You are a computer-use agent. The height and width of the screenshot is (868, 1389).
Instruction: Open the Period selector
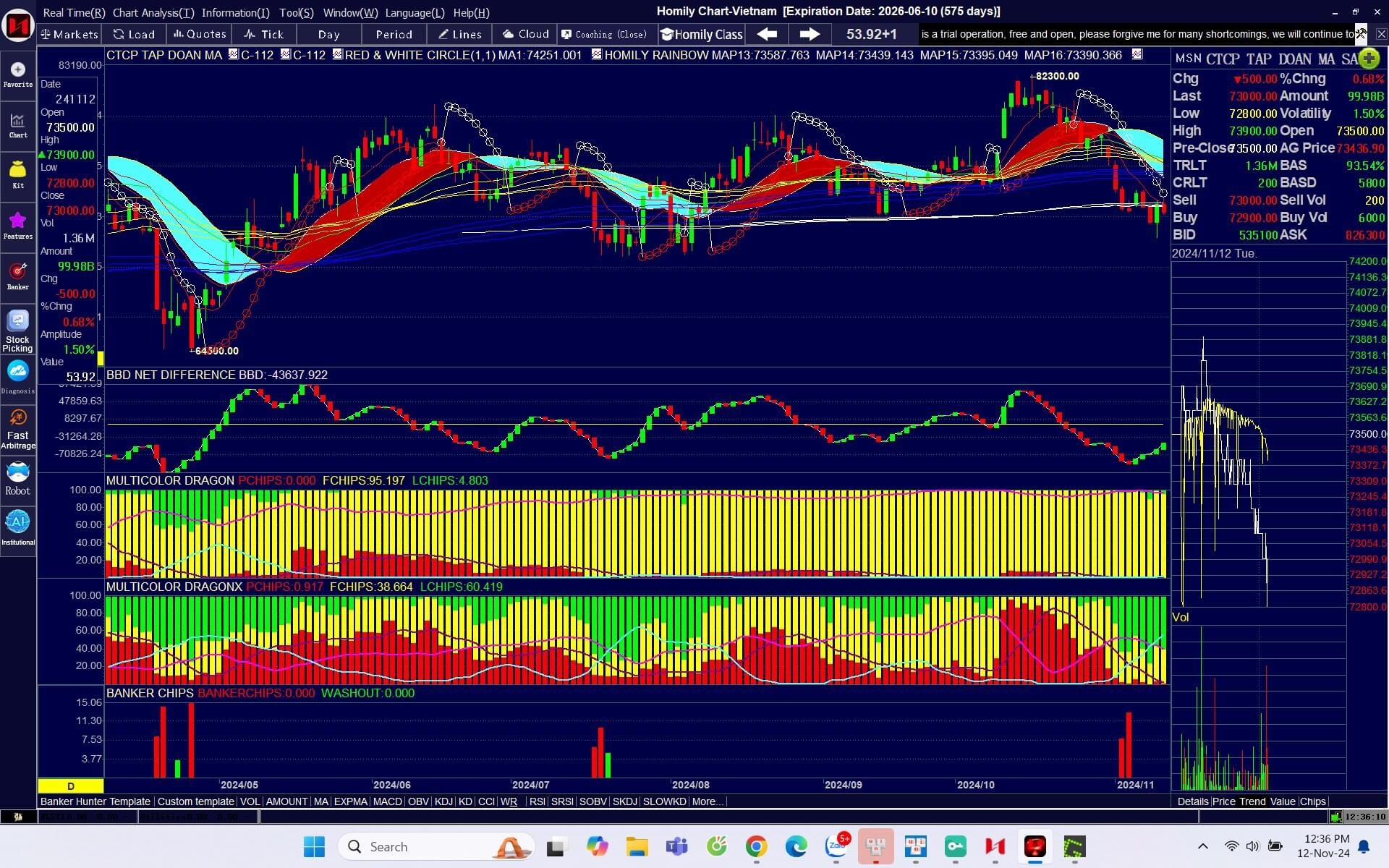coord(394,34)
